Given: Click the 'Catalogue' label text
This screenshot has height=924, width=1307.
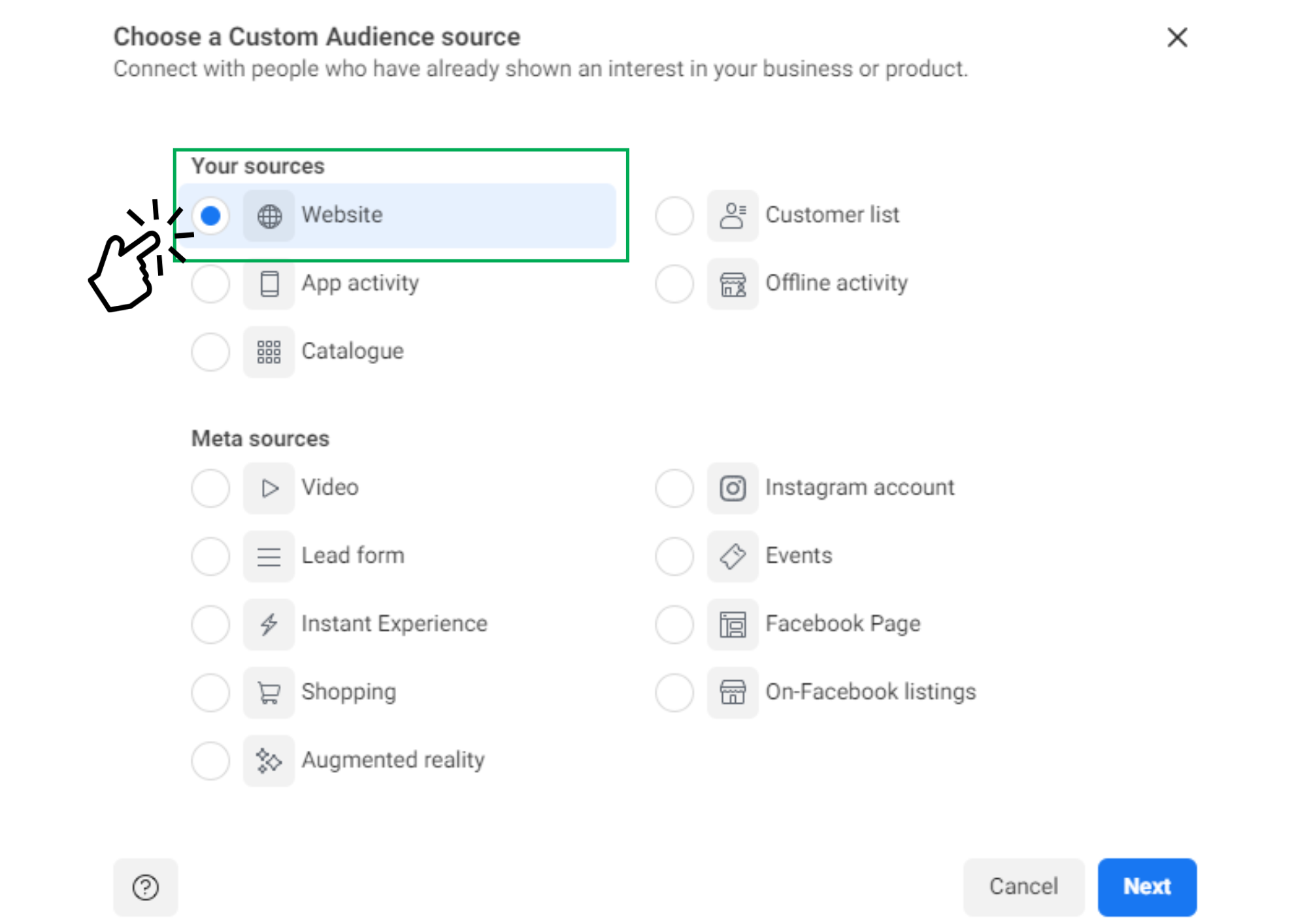Looking at the screenshot, I should click(352, 352).
